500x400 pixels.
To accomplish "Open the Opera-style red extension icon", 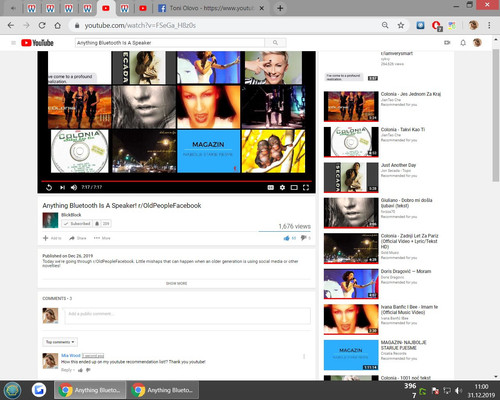I will (436, 26).
